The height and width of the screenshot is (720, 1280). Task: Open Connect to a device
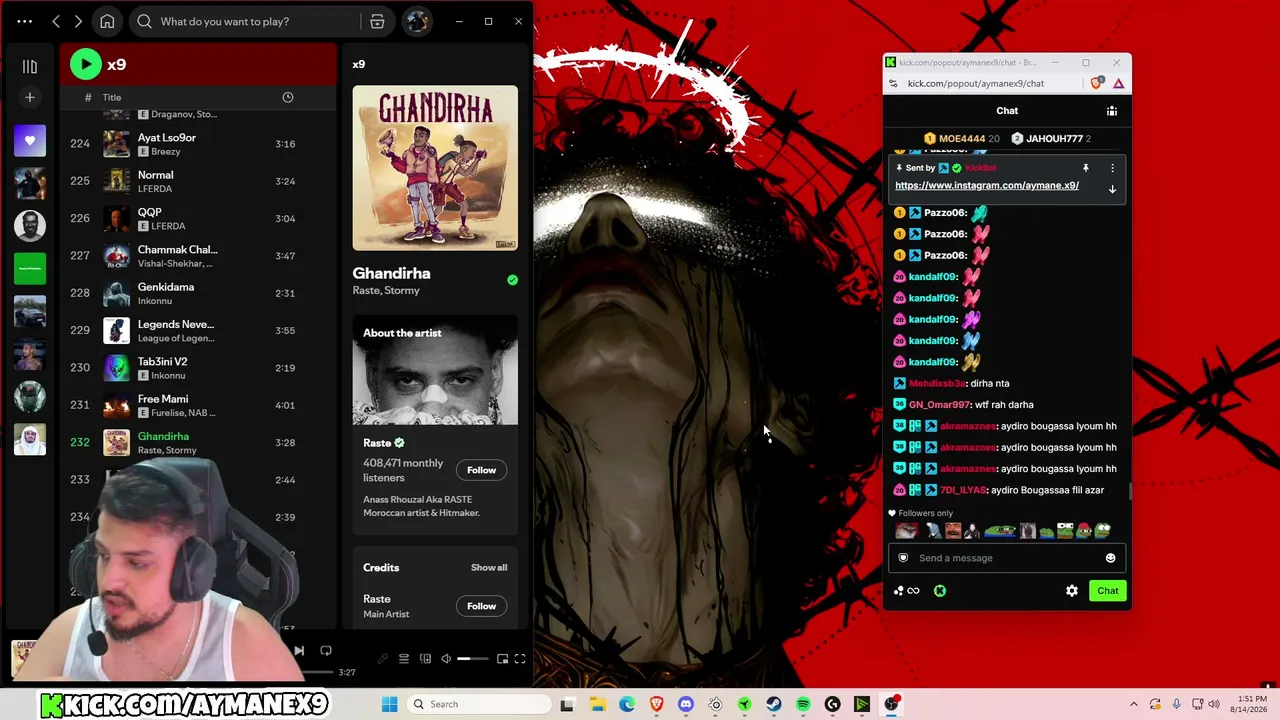click(x=425, y=659)
